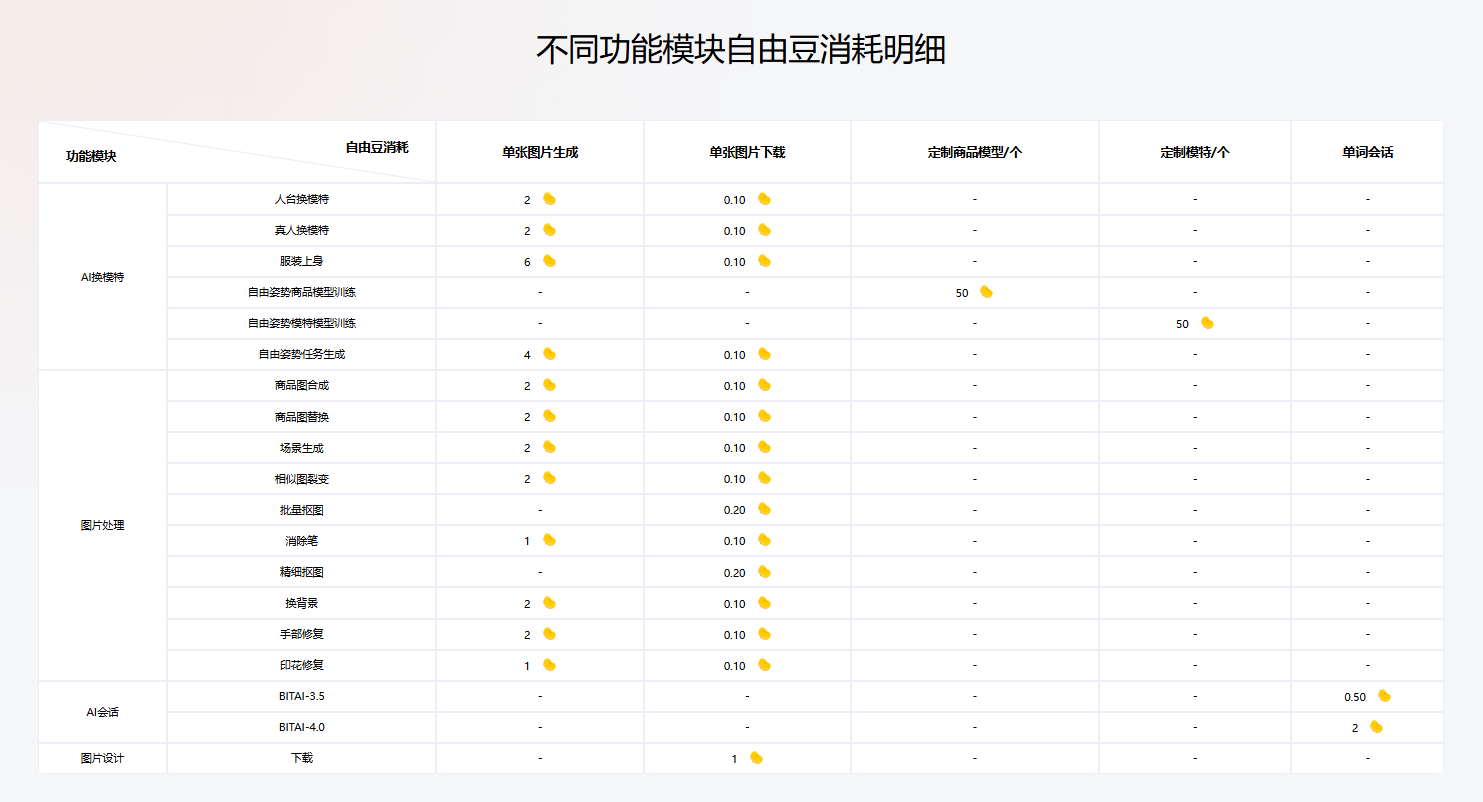Click the bean icon for 人台换模特 单张图片生成

coord(549,199)
